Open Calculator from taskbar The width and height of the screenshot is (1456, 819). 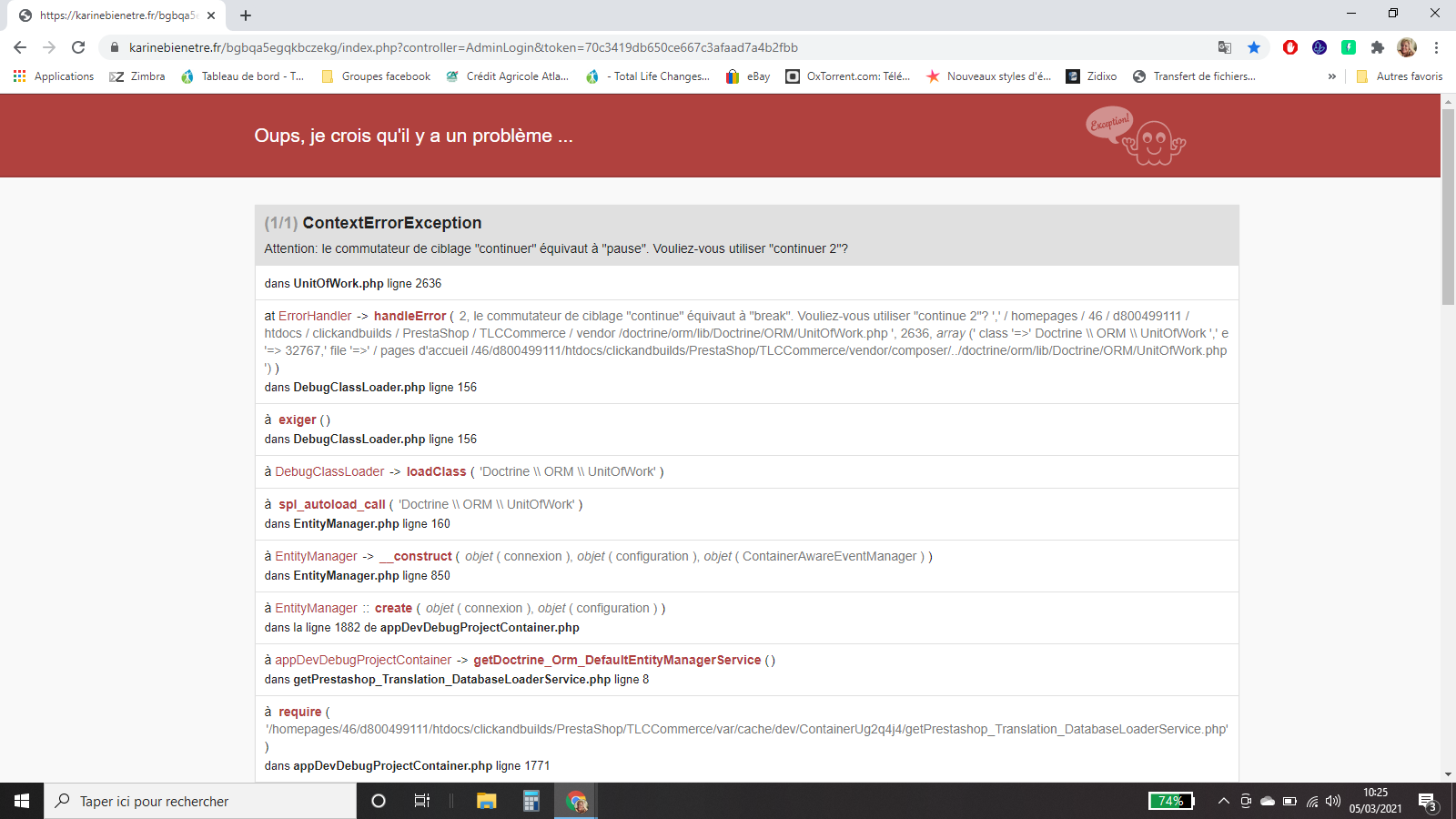click(x=531, y=801)
